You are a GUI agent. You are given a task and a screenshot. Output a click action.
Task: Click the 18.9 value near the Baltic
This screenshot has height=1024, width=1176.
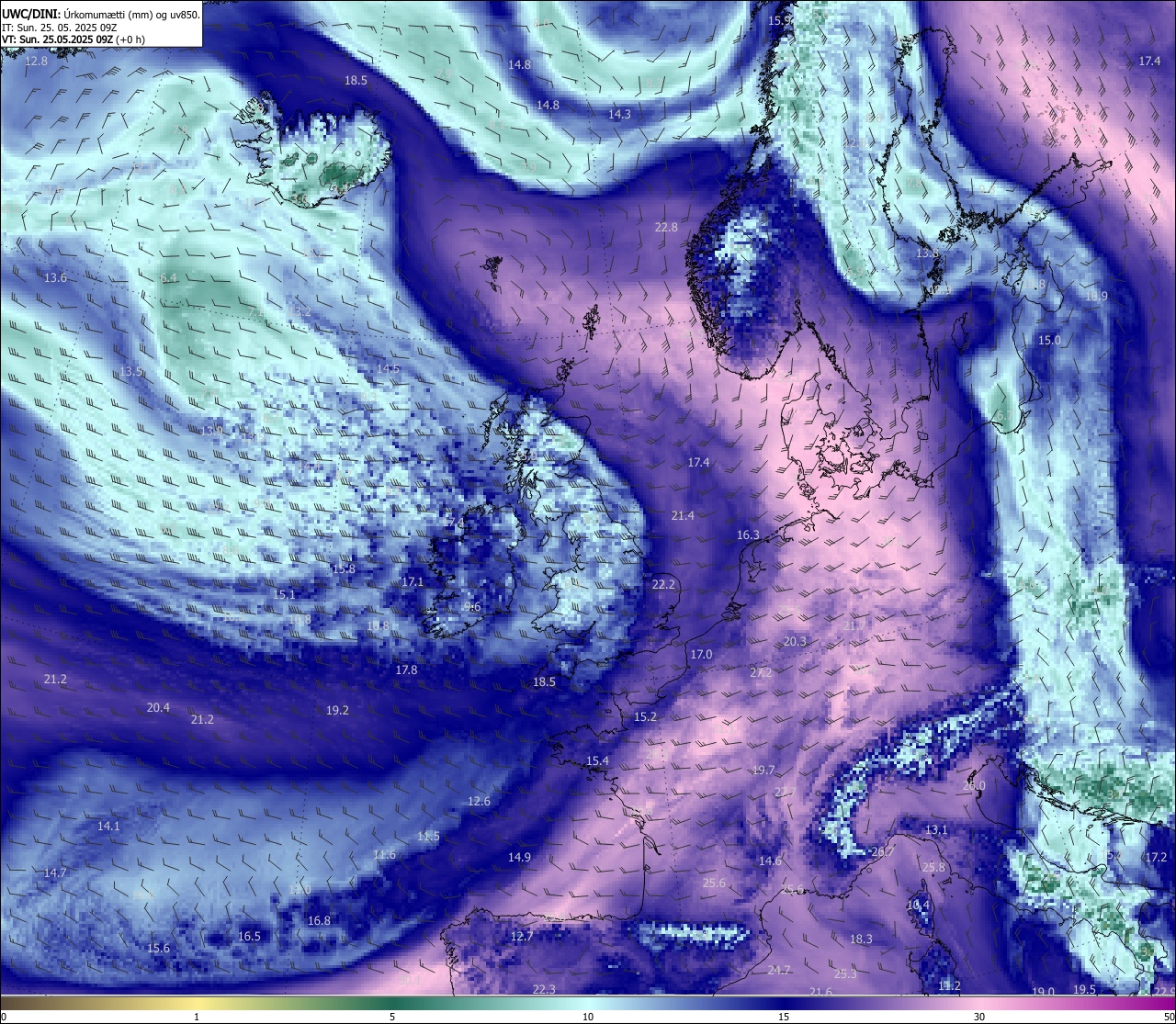[x=1096, y=297]
